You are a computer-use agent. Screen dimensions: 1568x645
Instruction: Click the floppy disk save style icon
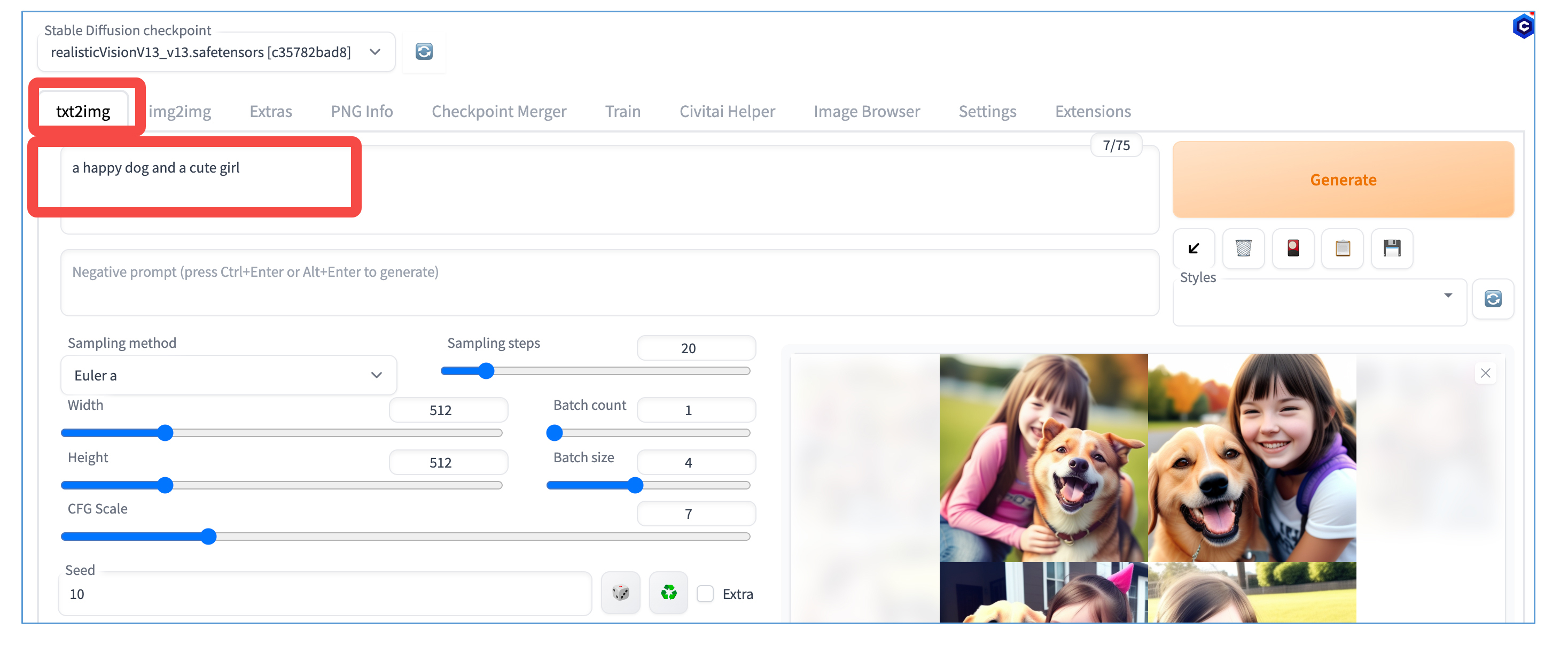(x=1392, y=248)
